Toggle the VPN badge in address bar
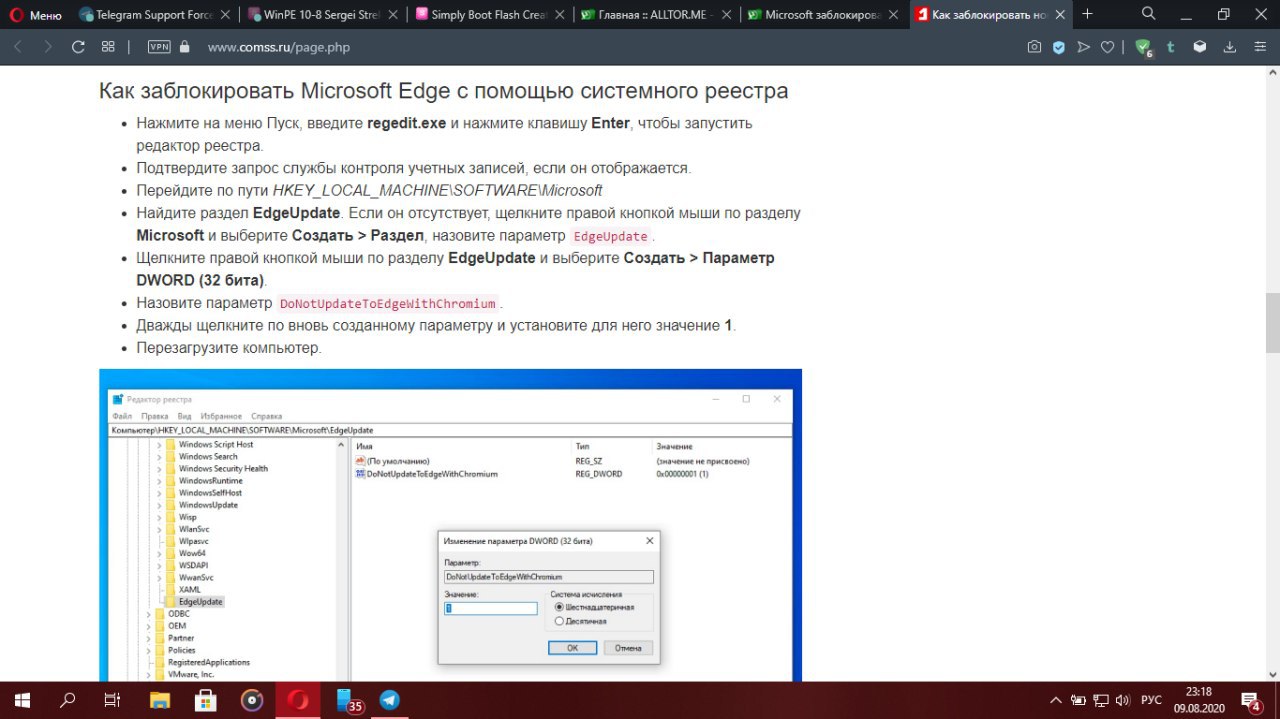Viewport: 1280px width, 719px height. click(159, 47)
